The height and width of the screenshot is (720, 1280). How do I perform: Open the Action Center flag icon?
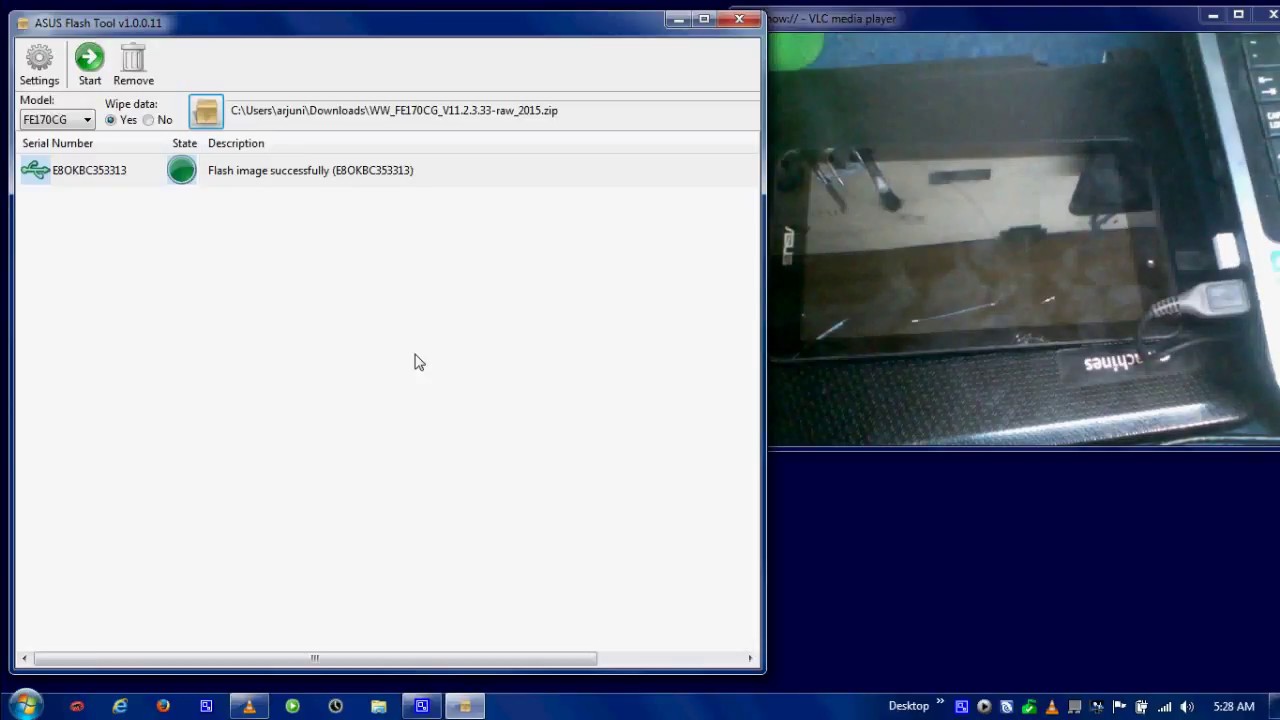tap(1119, 707)
